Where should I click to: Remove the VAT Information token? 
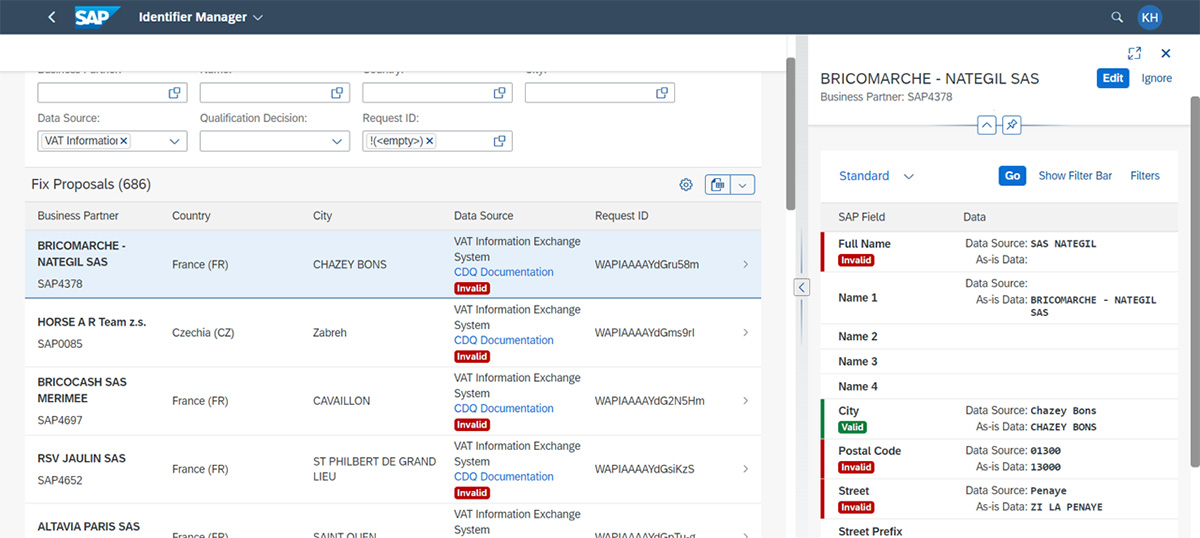point(124,141)
